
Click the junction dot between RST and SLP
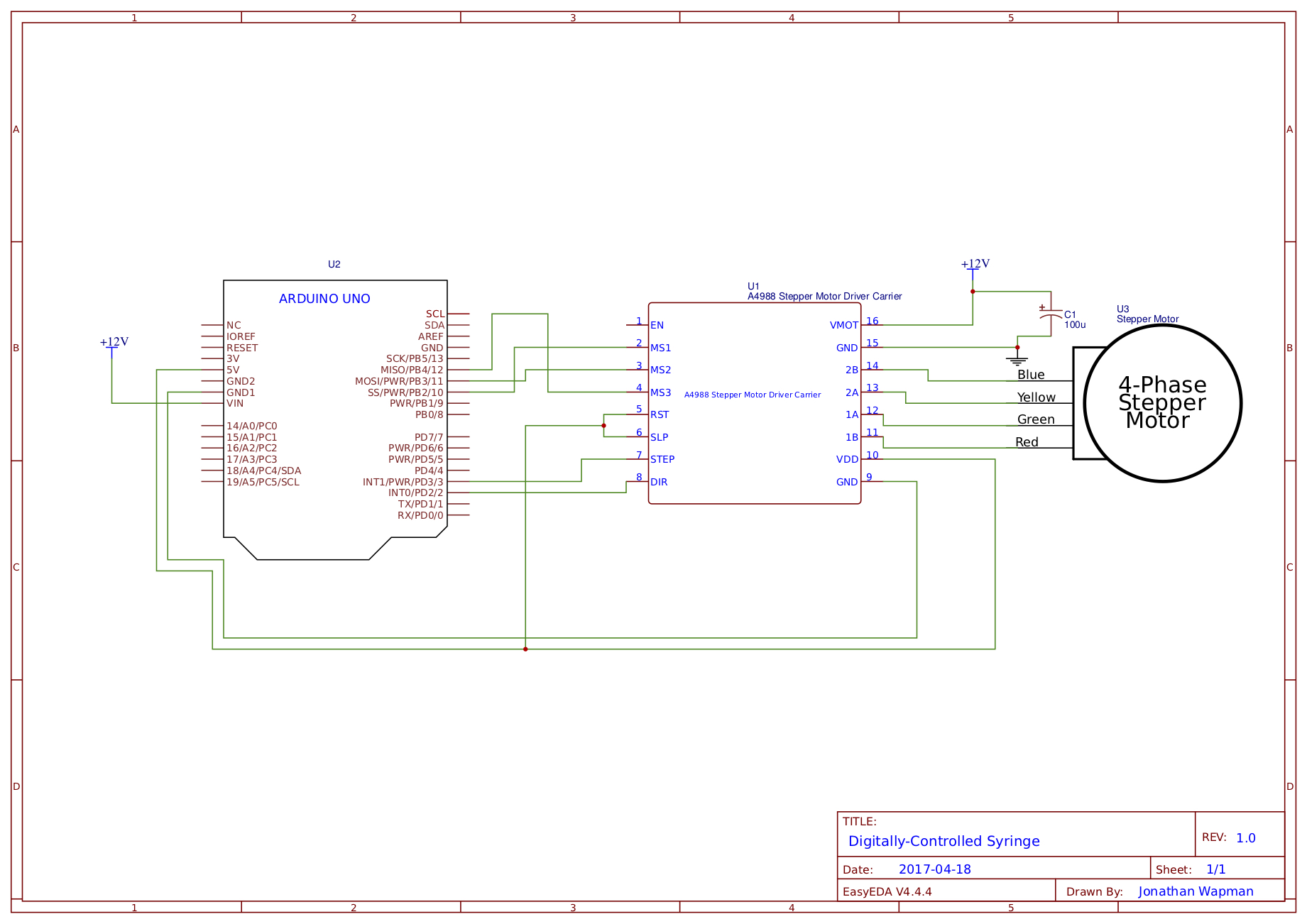point(603,426)
